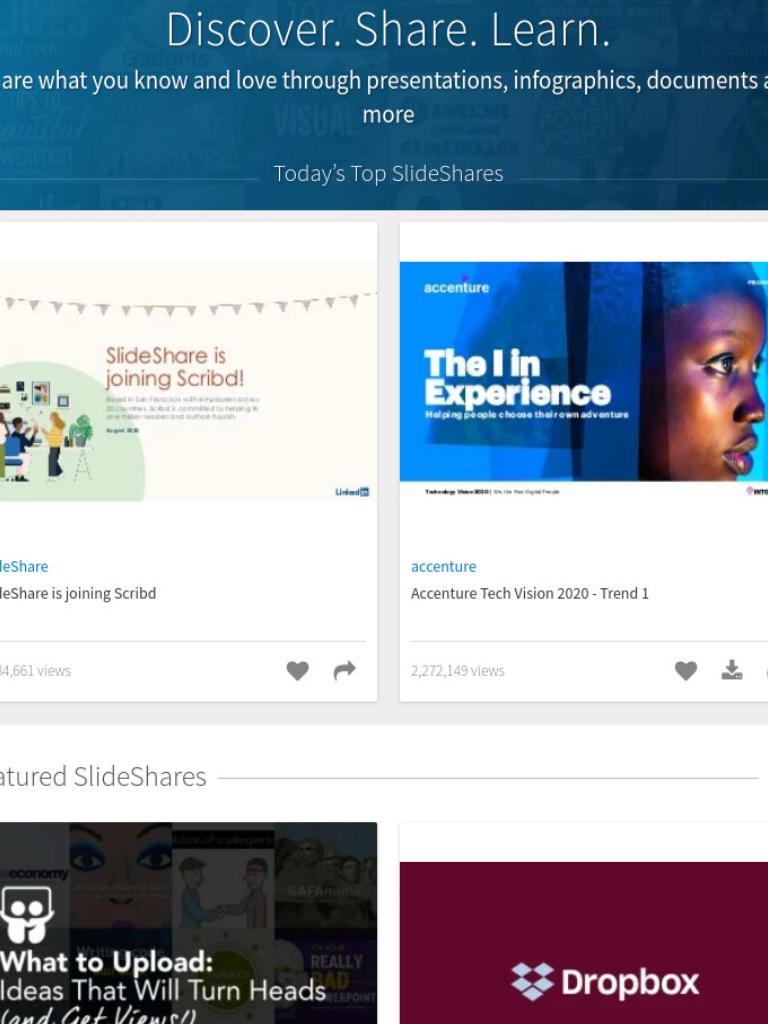
Task: Click the Dropbox logo icon
Action: click(x=532, y=981)
